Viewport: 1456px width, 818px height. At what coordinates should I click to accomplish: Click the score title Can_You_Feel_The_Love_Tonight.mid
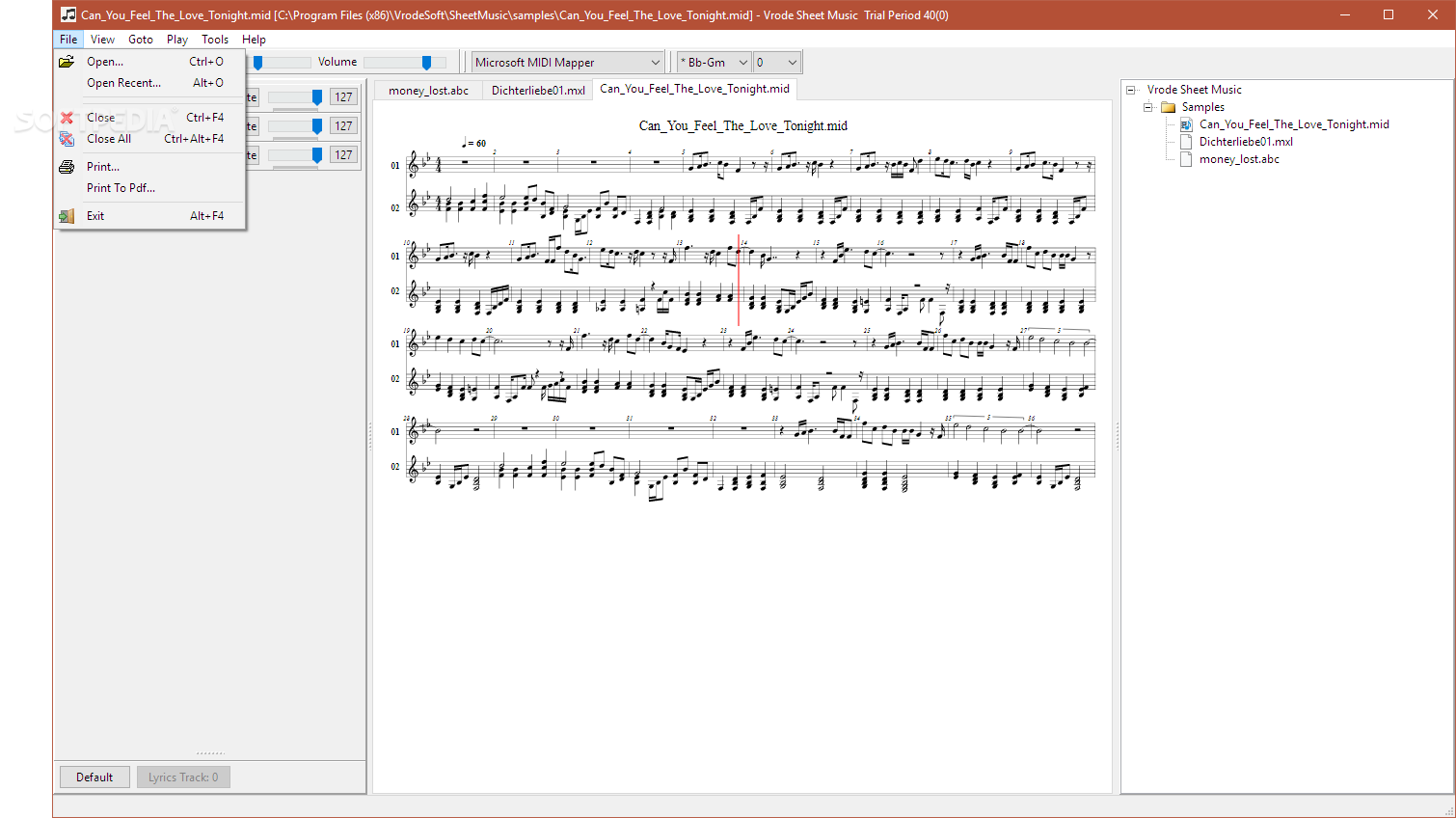(743, 125)
